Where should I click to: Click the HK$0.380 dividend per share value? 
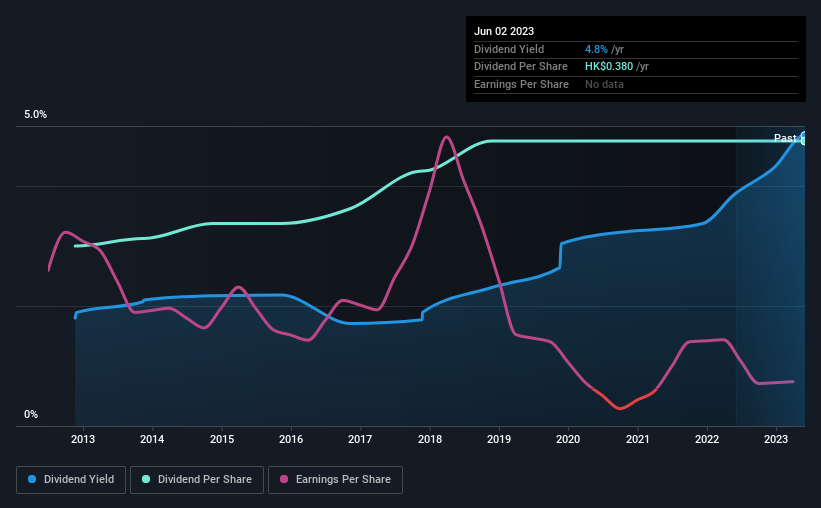[609, 67]
